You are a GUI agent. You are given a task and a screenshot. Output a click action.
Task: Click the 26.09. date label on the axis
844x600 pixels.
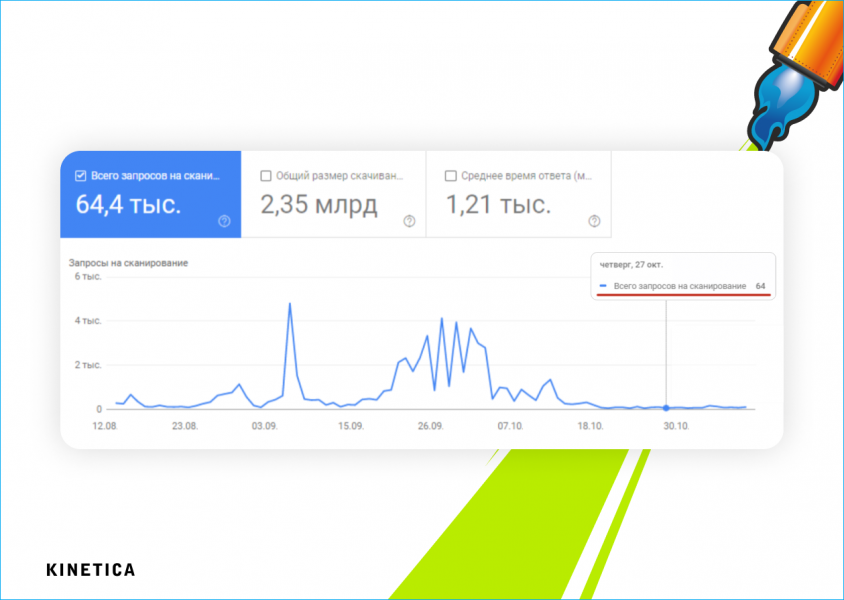click(431, 426)
